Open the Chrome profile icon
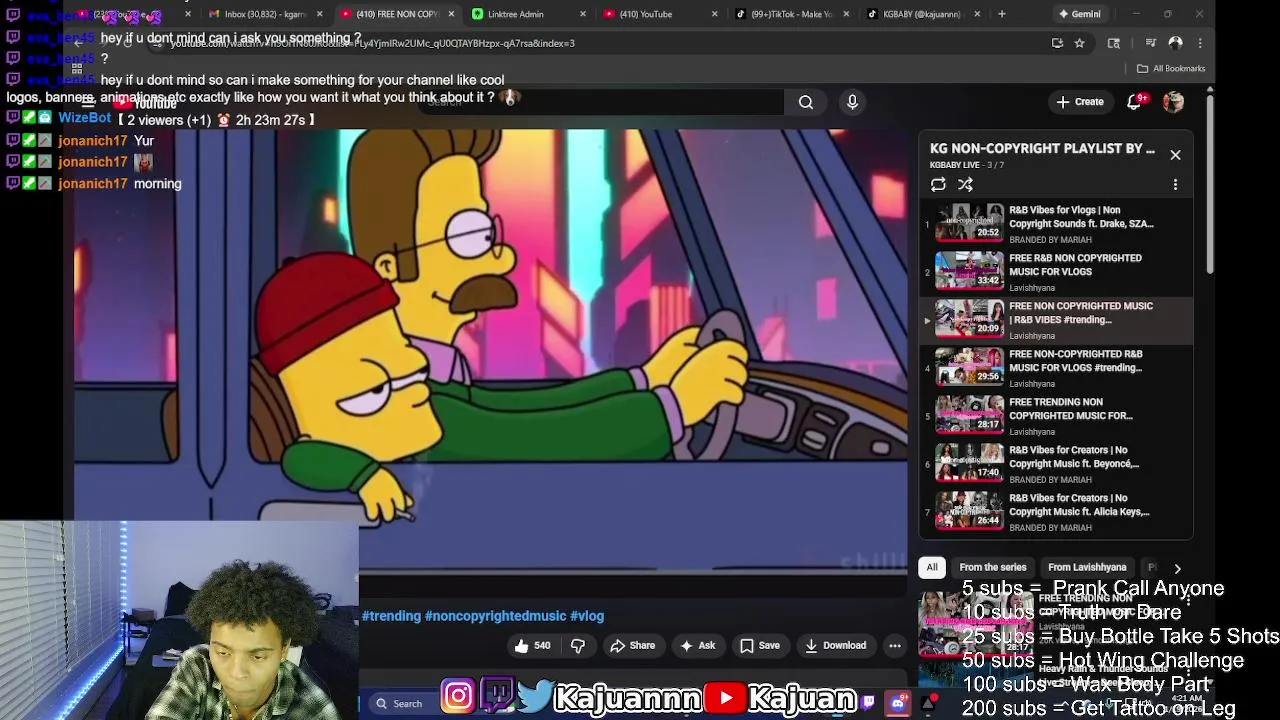The width and height of the screenshot is (1280, 720). click(1175, 43)
